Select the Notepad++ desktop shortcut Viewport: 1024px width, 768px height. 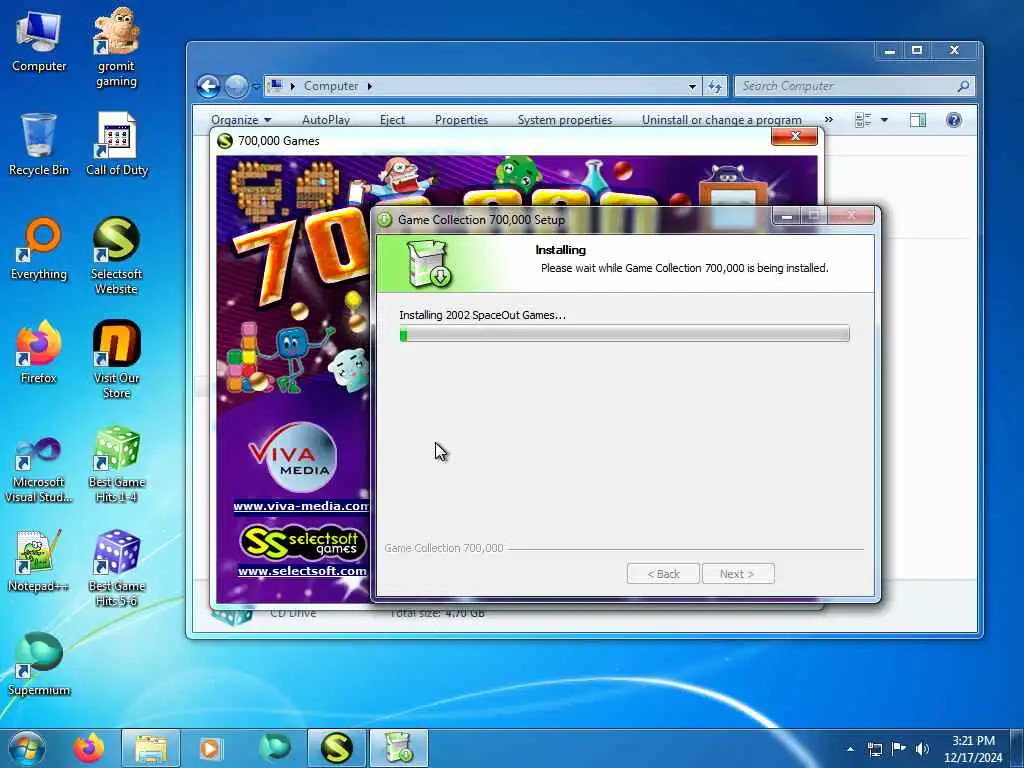39,562
